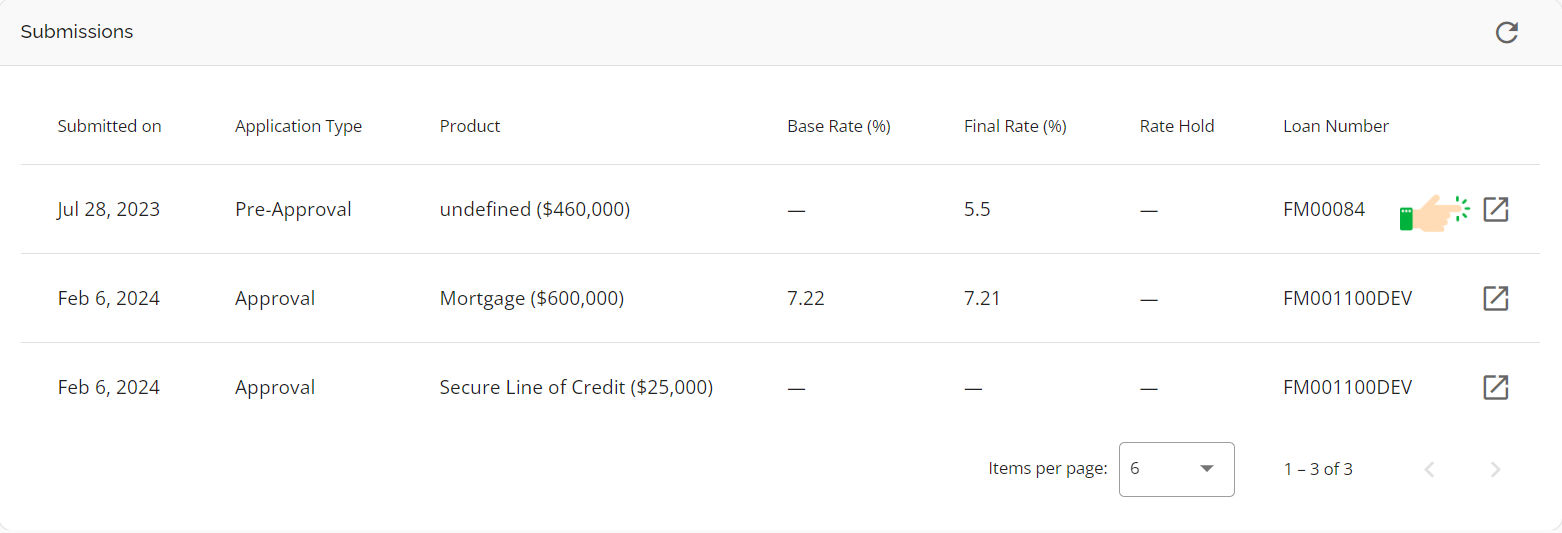Click the Base Rate (%) column header
The width and height of the screenshot is (1562, 533).
(x=838, y=126)
